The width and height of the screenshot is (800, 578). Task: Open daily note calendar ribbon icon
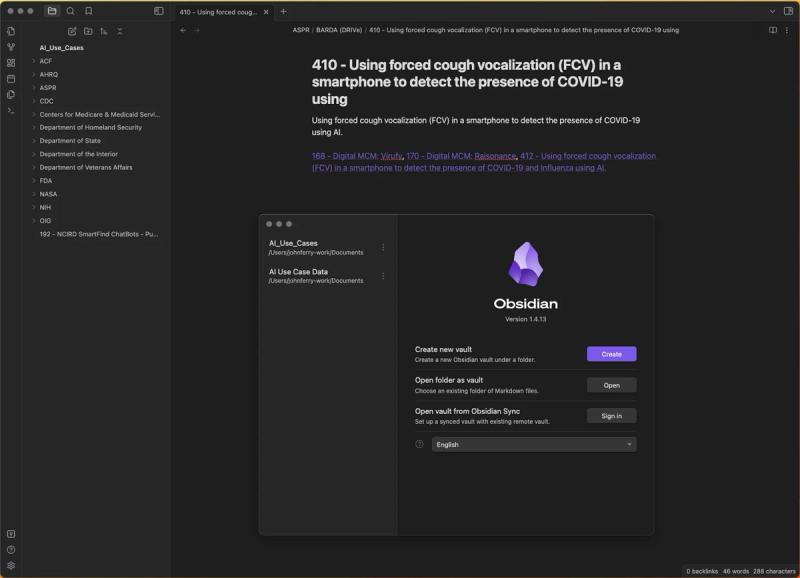pyautogui.click(x=11, y=79)
